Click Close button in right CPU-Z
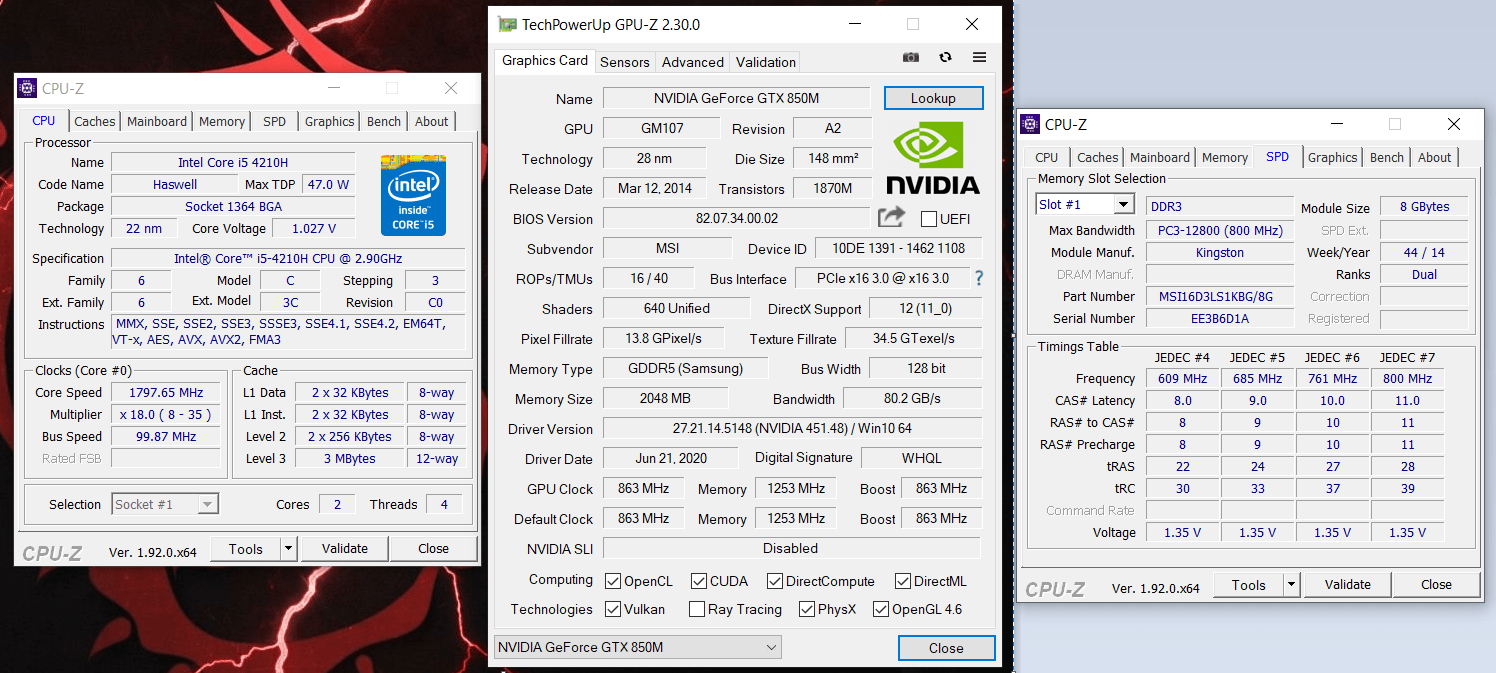Image resolution: width=1496 pixels, height=673 pixels. 1436,585
